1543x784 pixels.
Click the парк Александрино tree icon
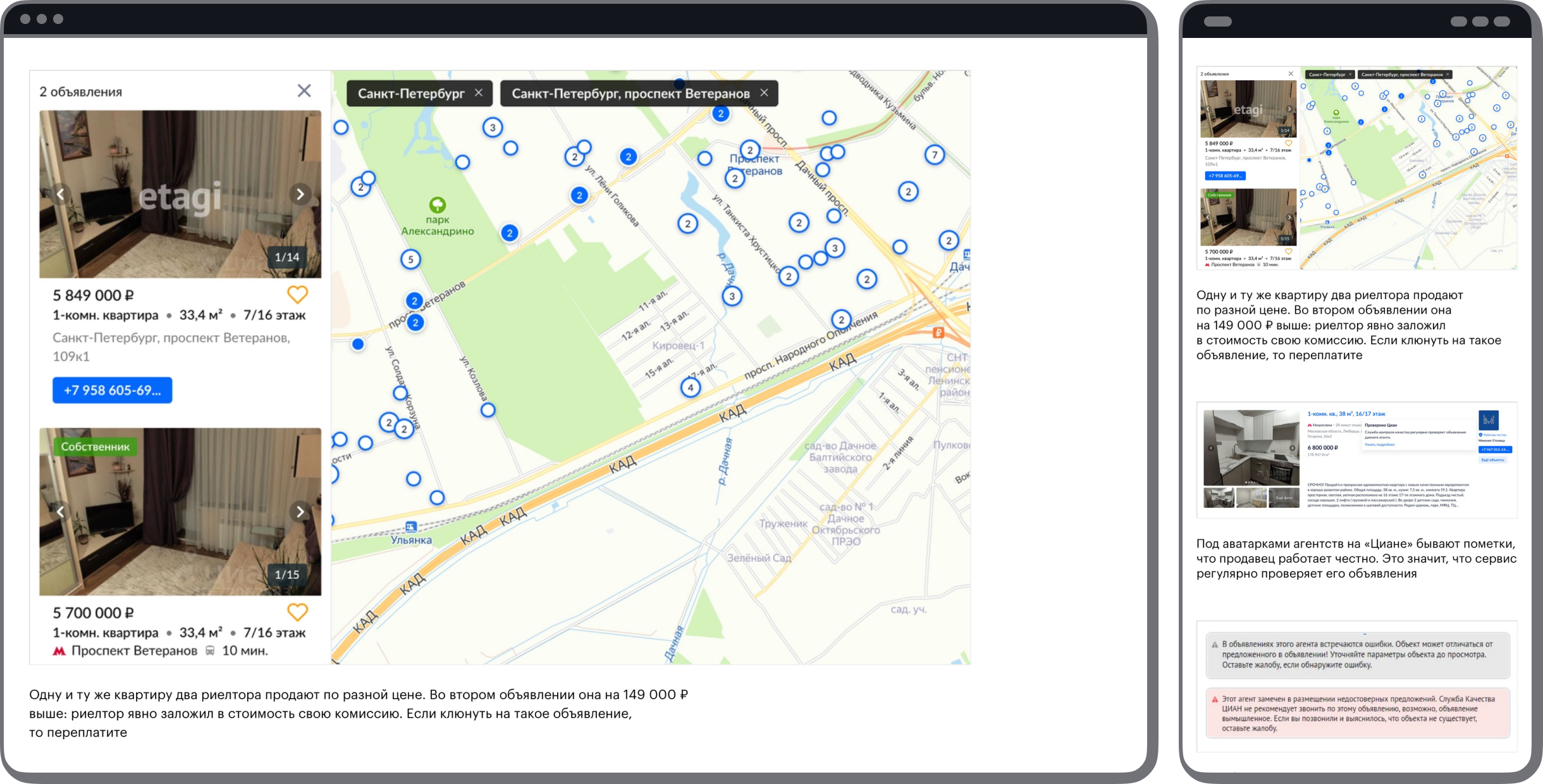pyautogui.click(x=438, y=205)
